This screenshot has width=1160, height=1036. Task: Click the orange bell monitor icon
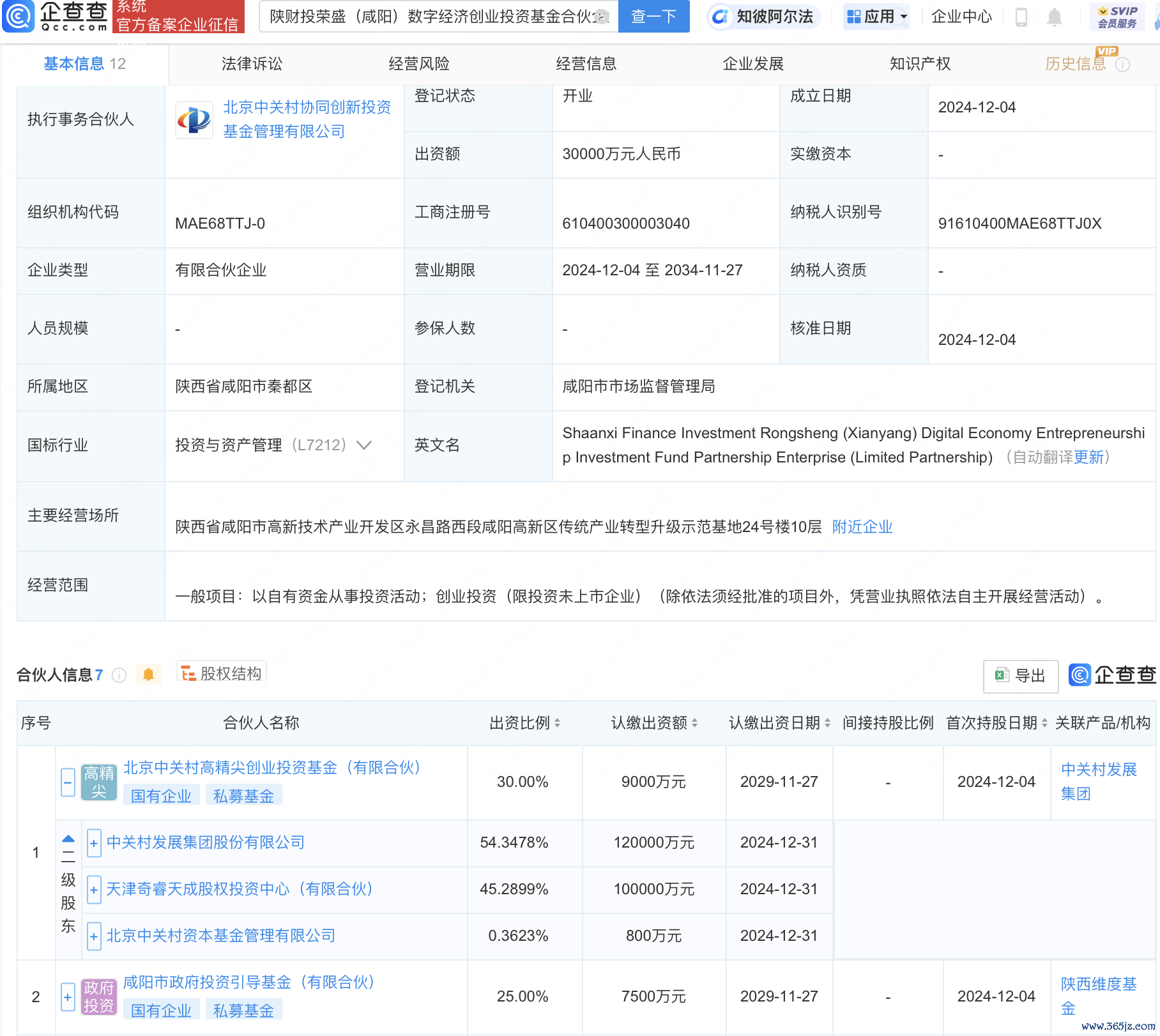(149, 674)
